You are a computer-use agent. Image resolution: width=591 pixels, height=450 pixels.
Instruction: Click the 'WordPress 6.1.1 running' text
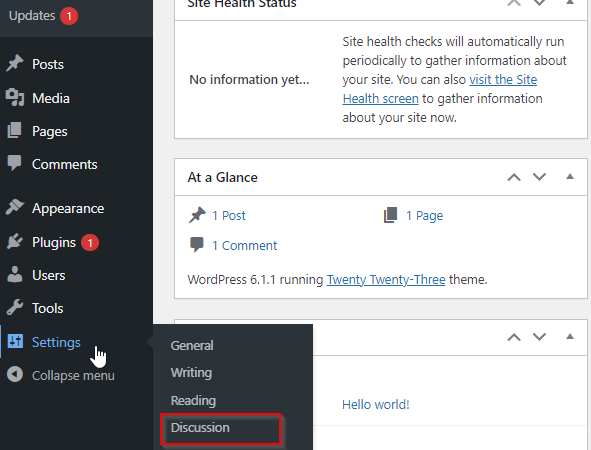256,280
